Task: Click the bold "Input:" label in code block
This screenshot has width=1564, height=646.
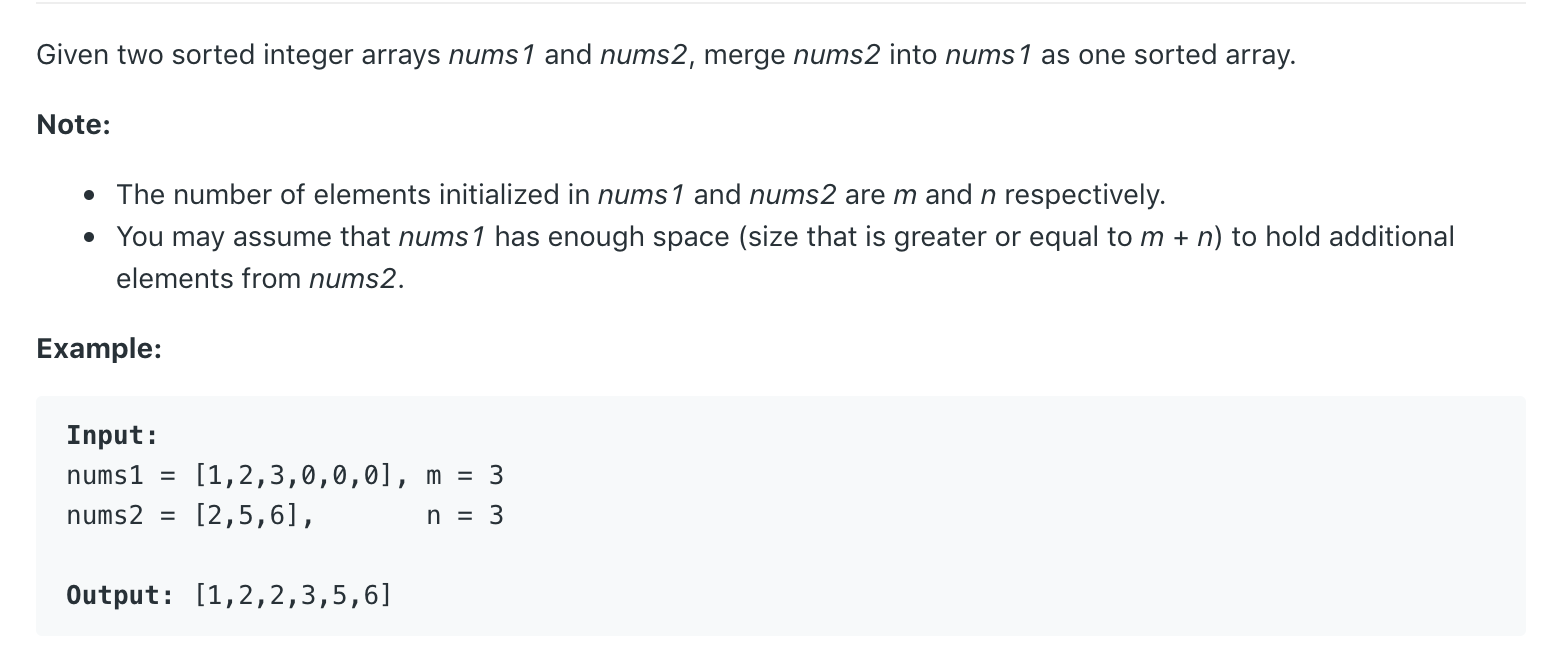Action: point(113,436)
